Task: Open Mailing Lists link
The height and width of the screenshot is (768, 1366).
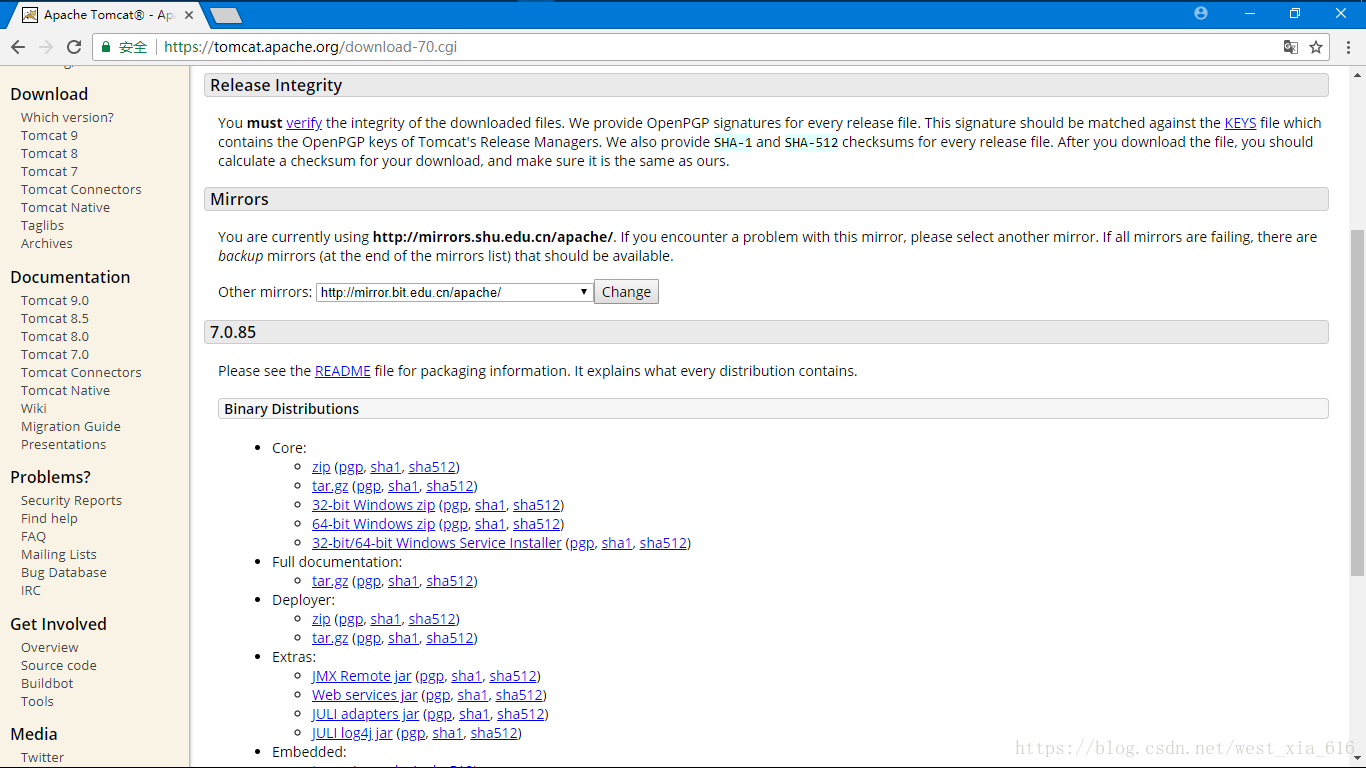Action: (x=58, y=554)
